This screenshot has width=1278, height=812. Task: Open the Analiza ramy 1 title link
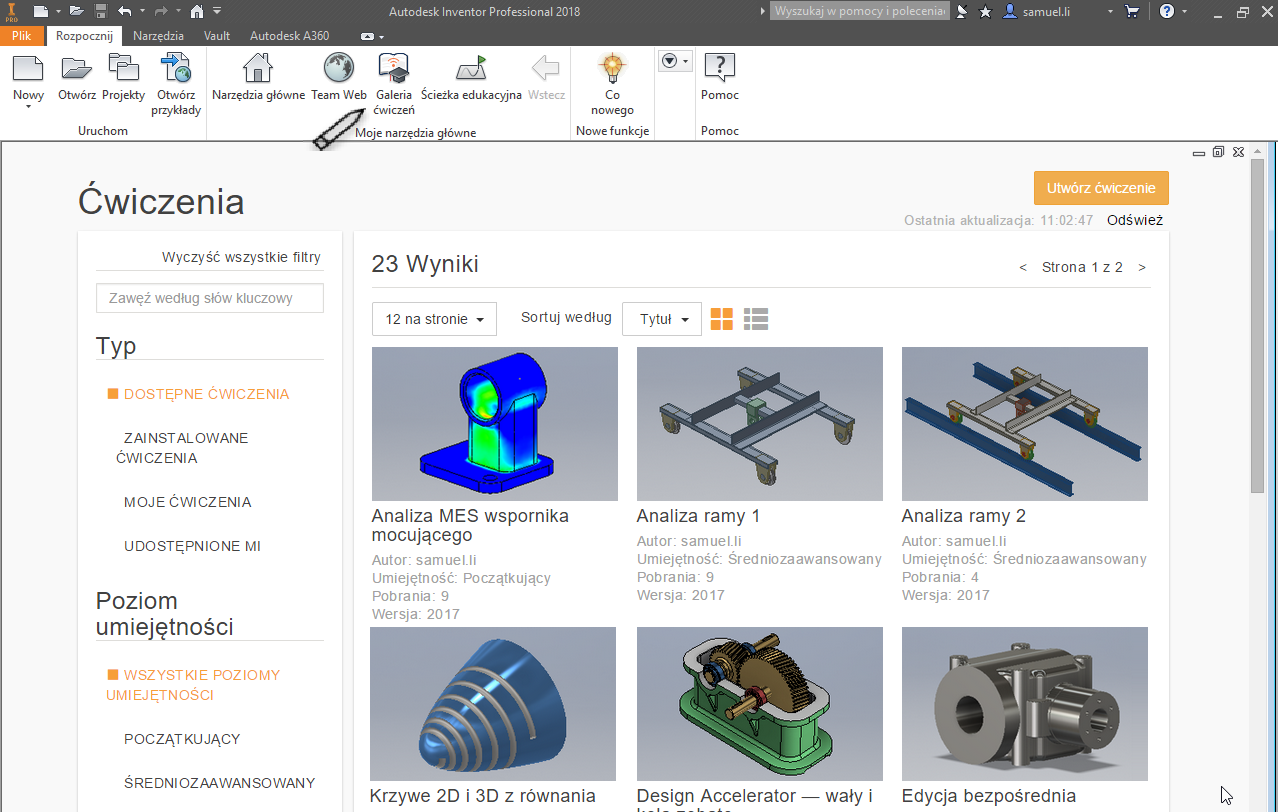(x=698, y=516)
